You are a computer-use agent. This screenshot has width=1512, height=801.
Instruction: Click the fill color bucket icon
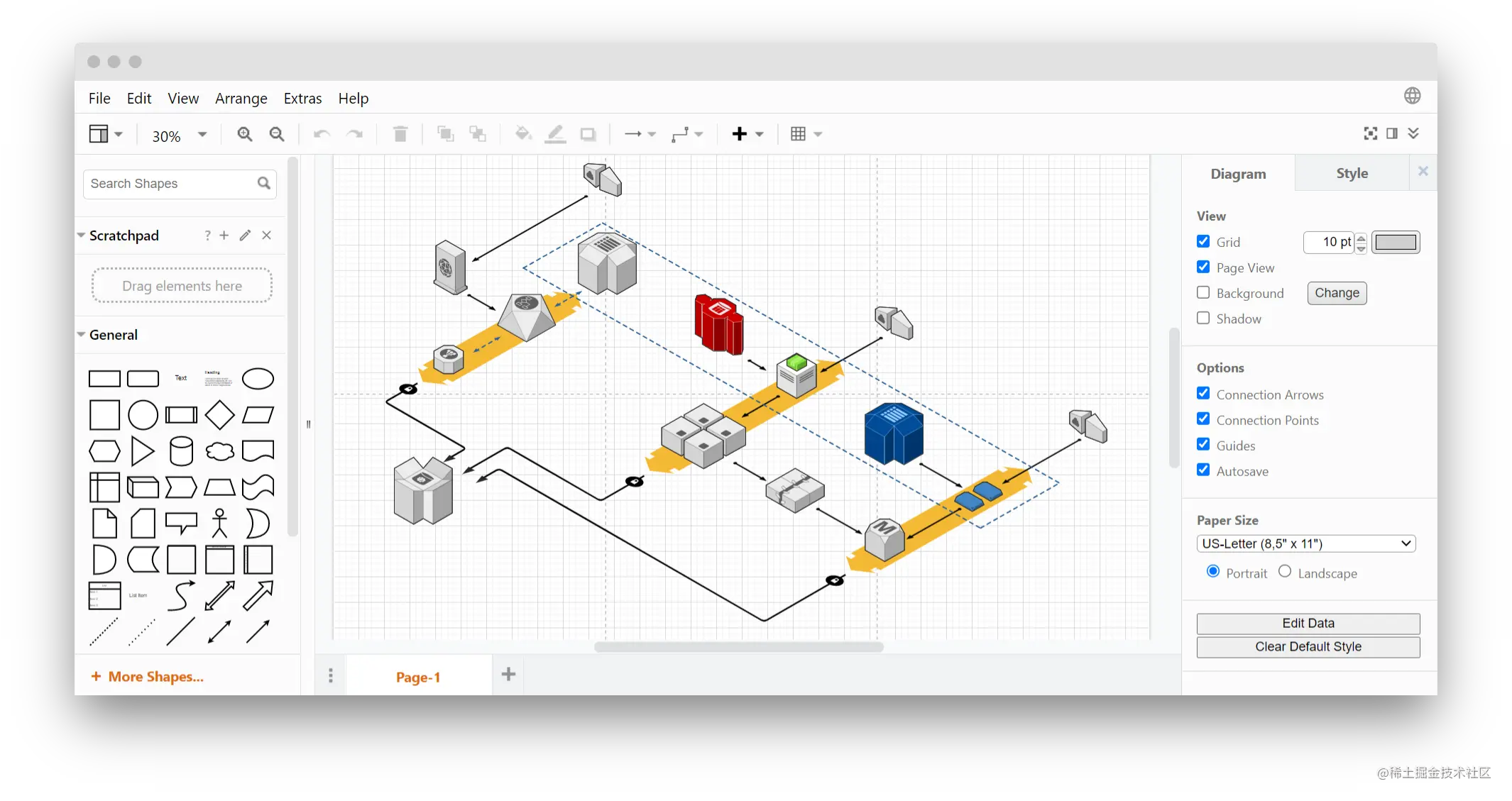click(x=523, y=133)
